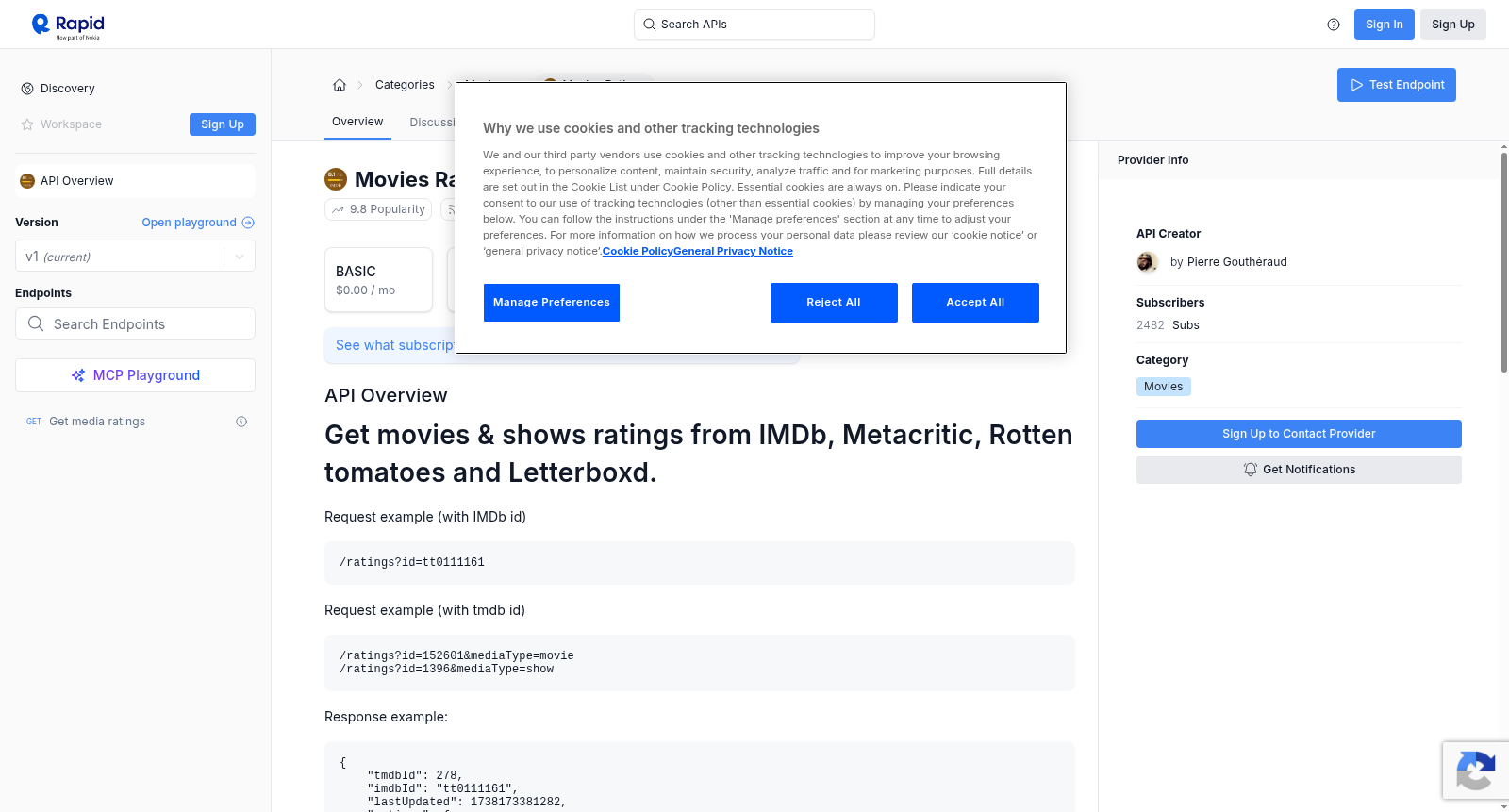The height and width of the screenshot is (812, 1509).
Task: Go to home breadcrumb icon
Action: pyautogui.click(x=340, y=85)
